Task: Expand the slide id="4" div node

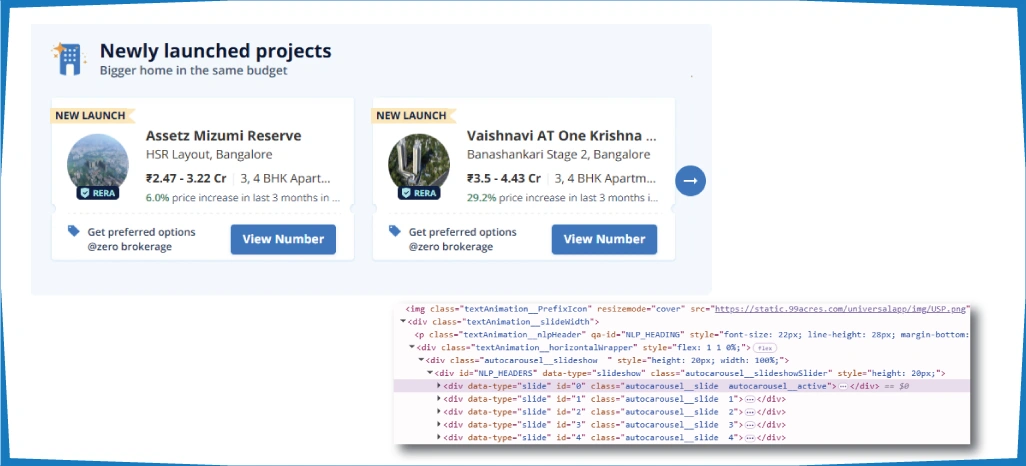Action: 440,437
